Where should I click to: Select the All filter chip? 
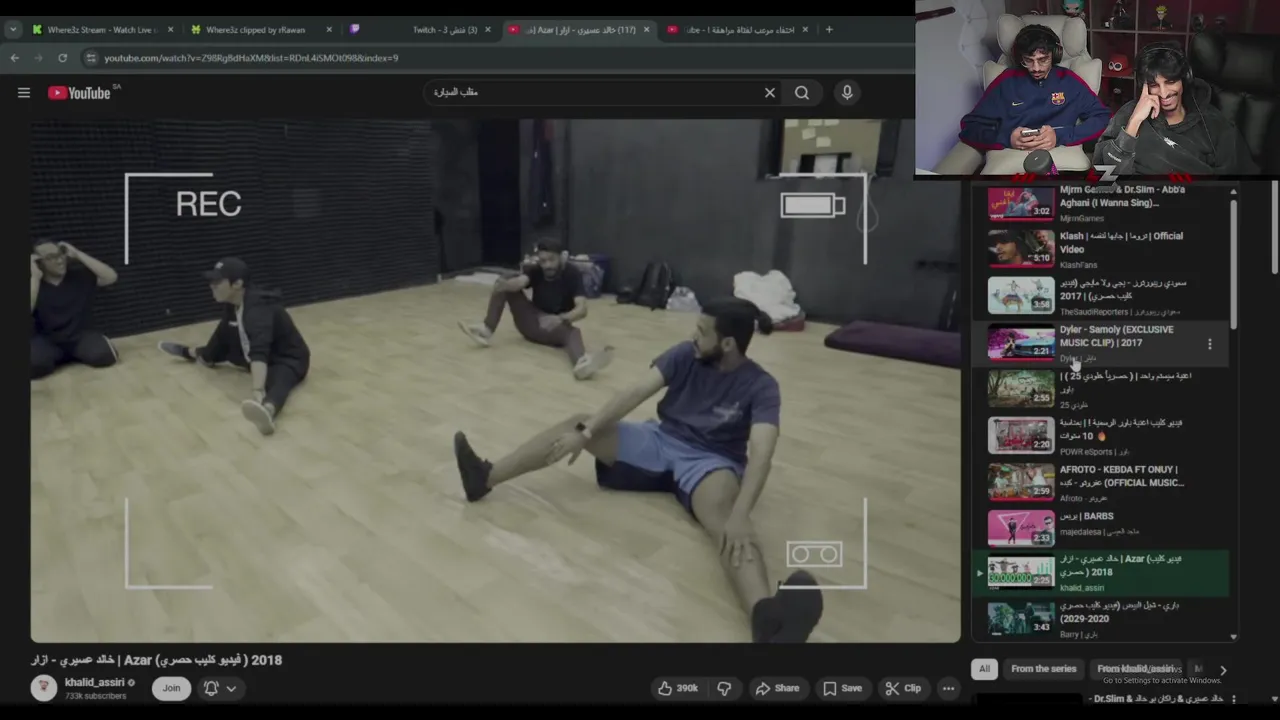pyautogui.click(x=984, y=669)
